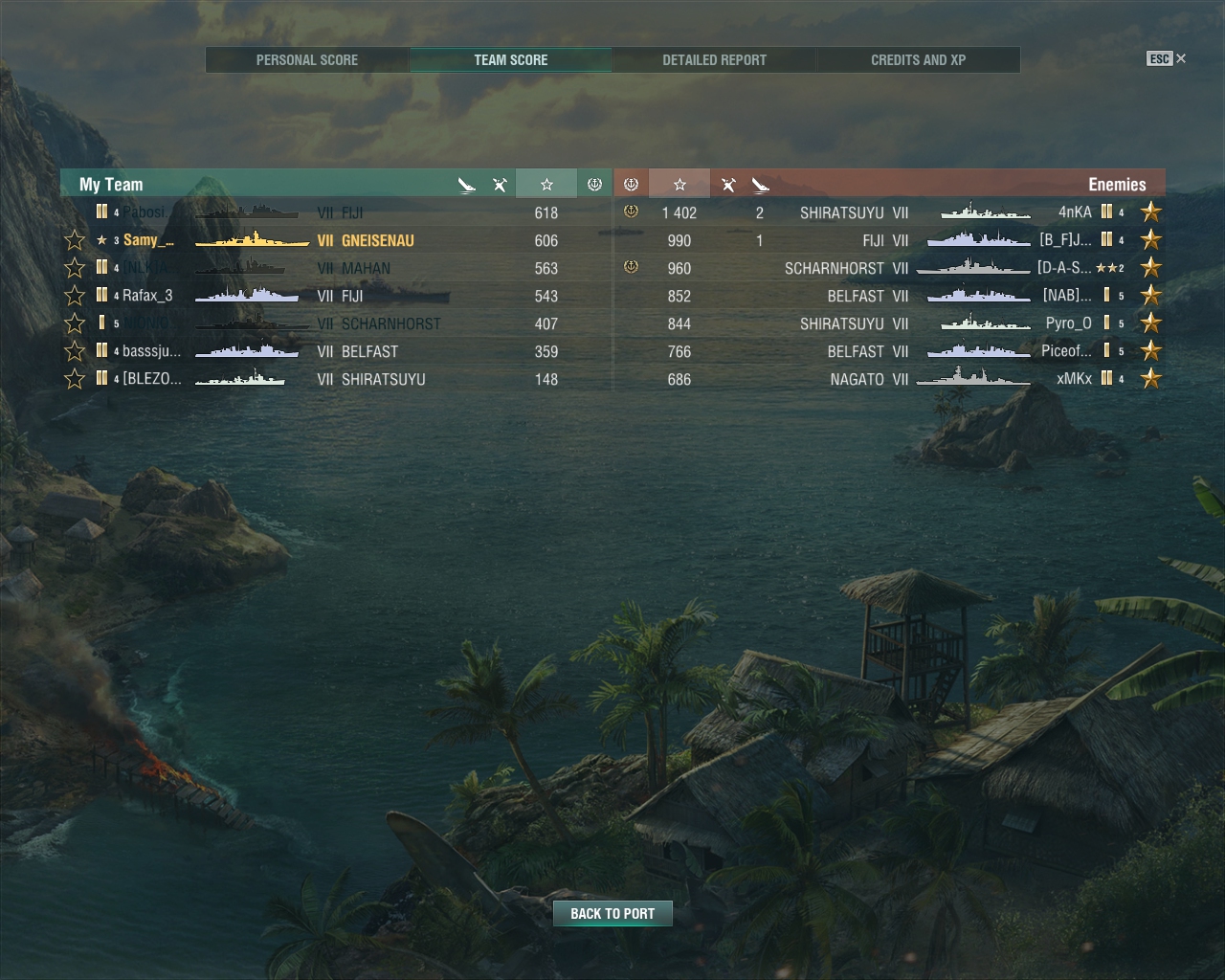1225x980 pixels.
Task: Select enemy Scharnhorst ship silhouette
Action: (x=973, y=268)
